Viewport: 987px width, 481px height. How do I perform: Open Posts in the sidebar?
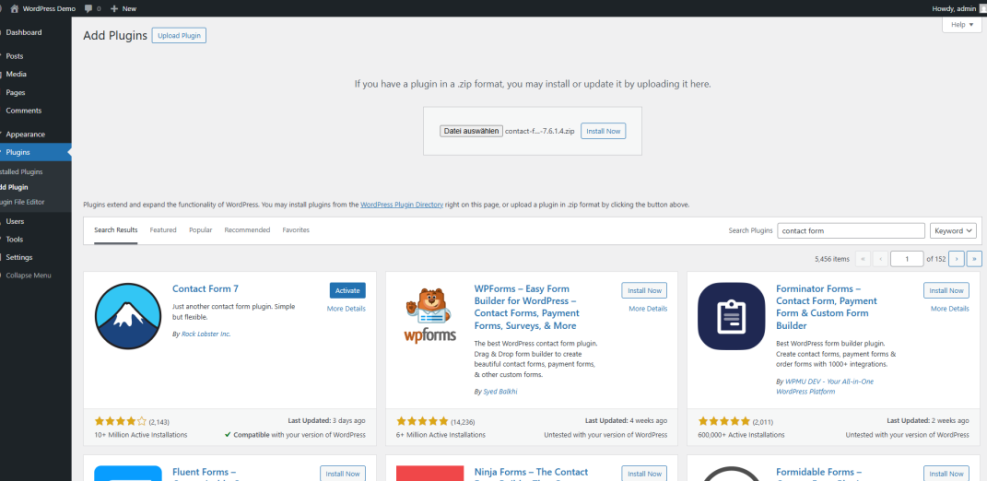[x=35, y=56]
